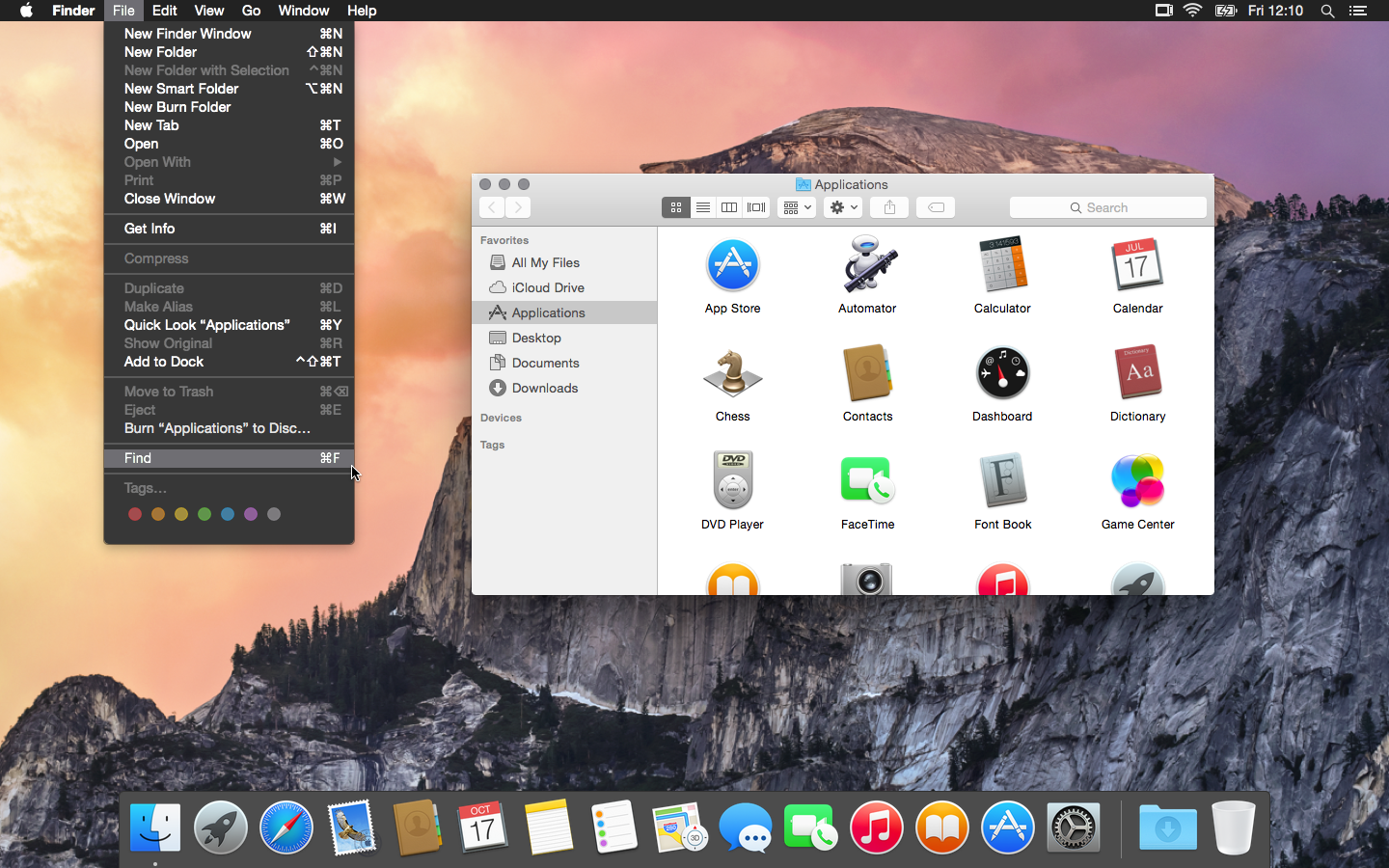Open iCloud Drive in the sidebar

coord(547,287)
